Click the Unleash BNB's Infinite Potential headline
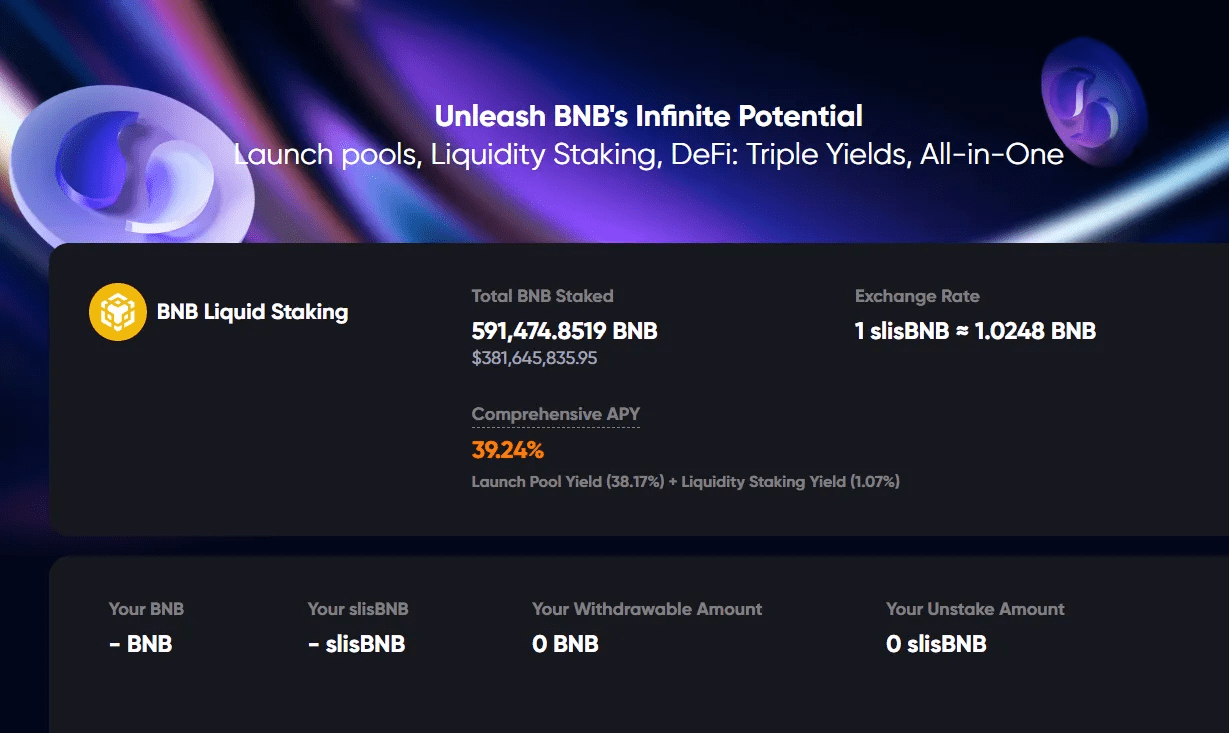1229x733 pixels. 648,116
